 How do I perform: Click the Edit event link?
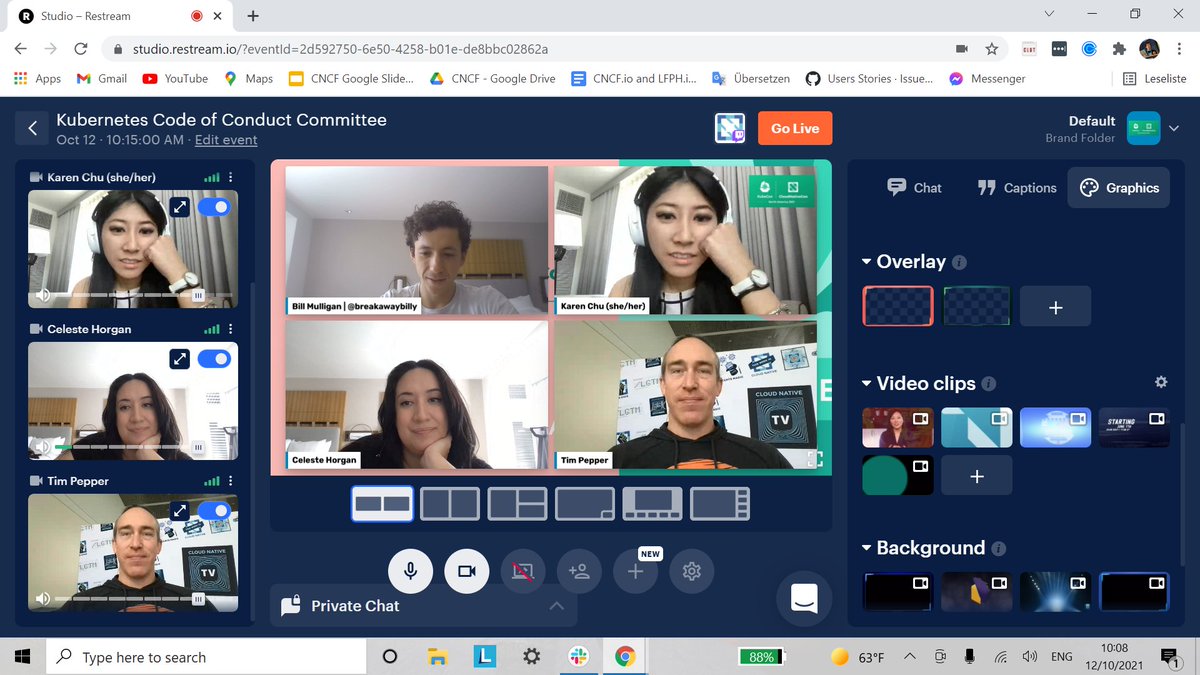pos(226,140)
